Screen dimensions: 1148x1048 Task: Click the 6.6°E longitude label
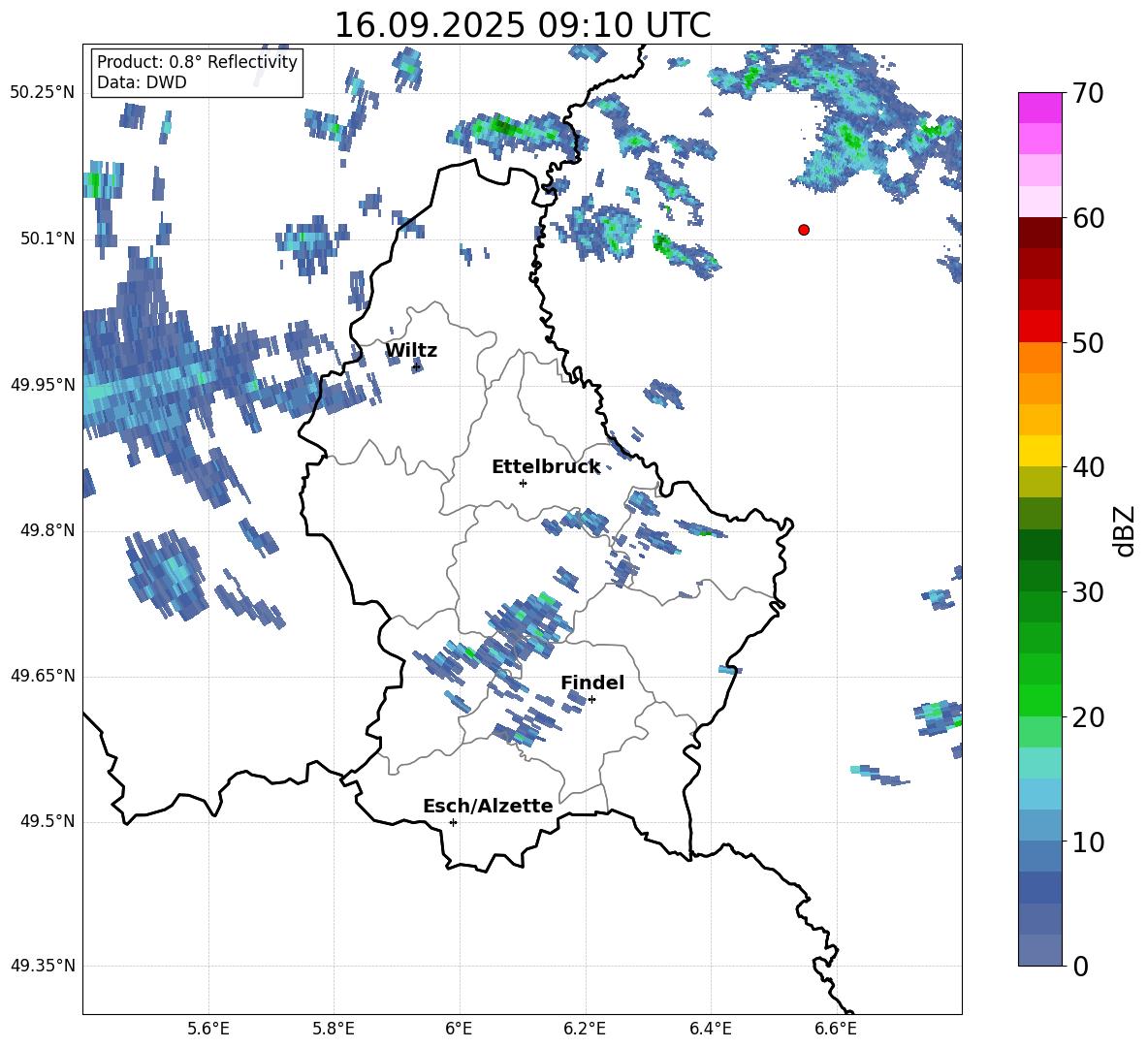(836, 1029)
